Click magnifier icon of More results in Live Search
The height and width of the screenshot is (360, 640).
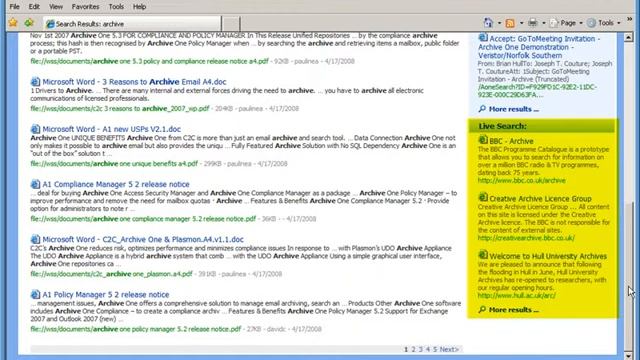(x=482, y=310)
